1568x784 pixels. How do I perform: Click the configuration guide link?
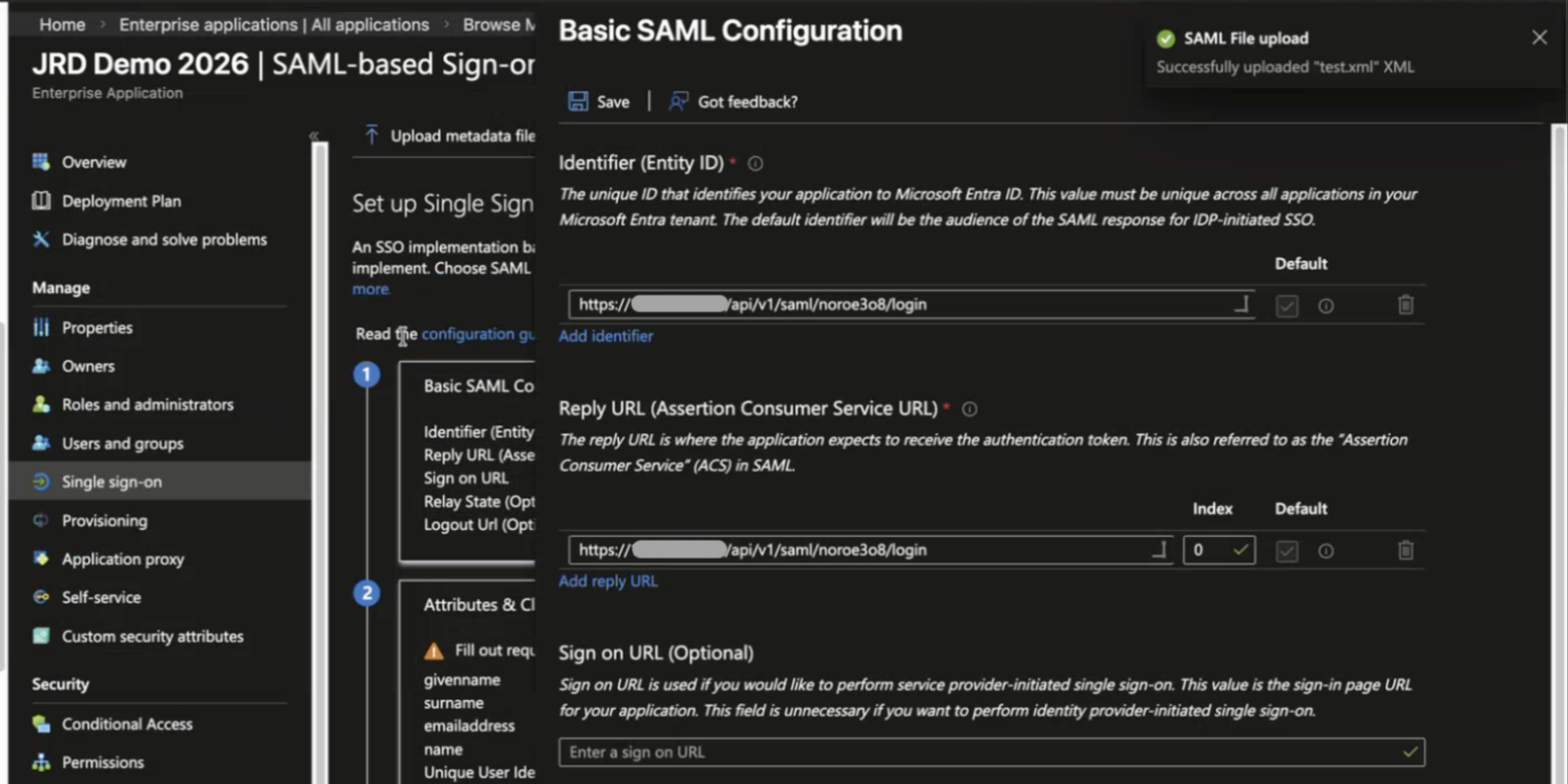click(478, 334)
